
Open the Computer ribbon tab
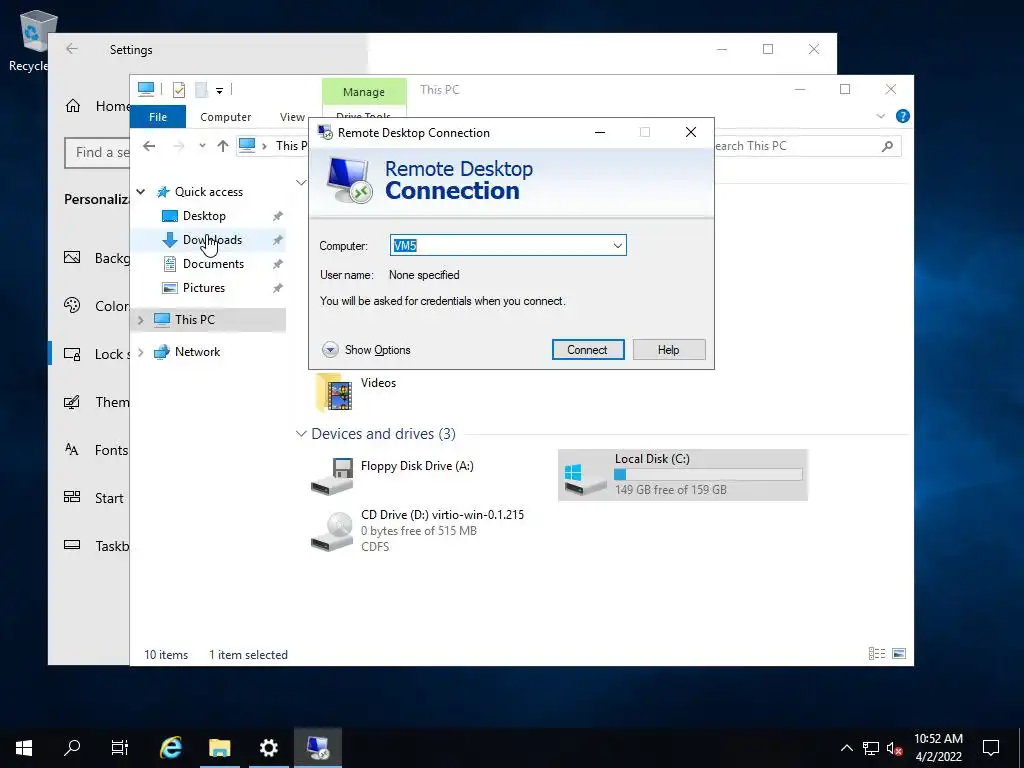[225, 117]
